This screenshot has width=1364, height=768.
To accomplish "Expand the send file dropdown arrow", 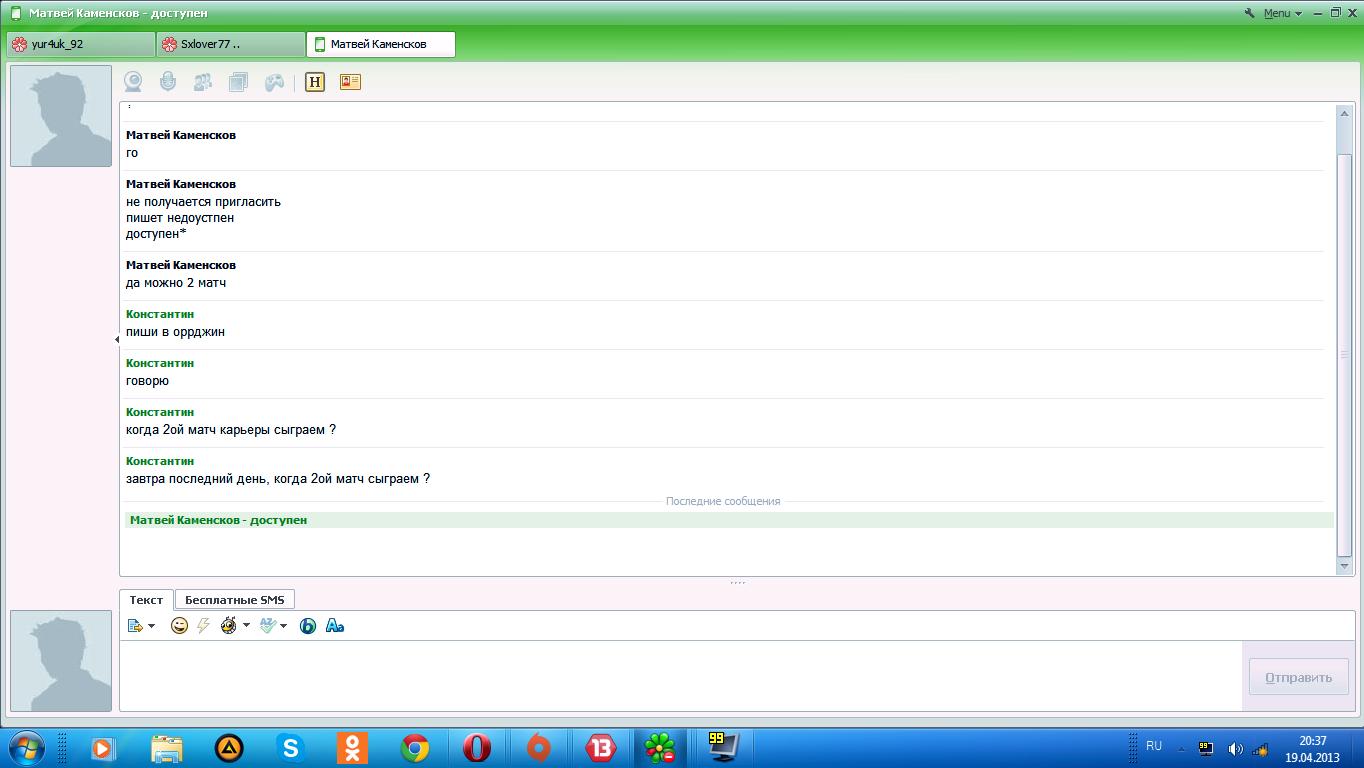I will (x=152, y=626).
